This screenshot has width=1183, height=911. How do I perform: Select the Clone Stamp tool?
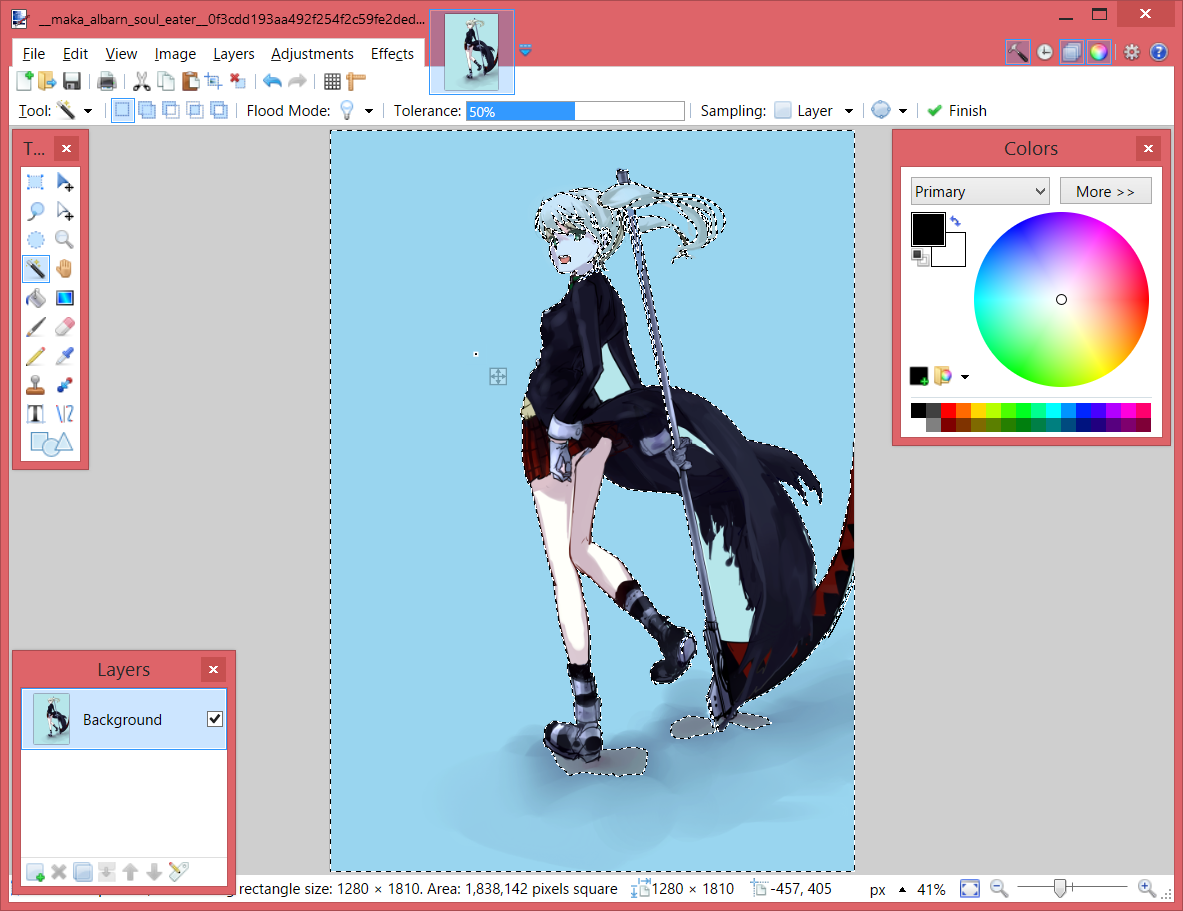coord(35,385)
